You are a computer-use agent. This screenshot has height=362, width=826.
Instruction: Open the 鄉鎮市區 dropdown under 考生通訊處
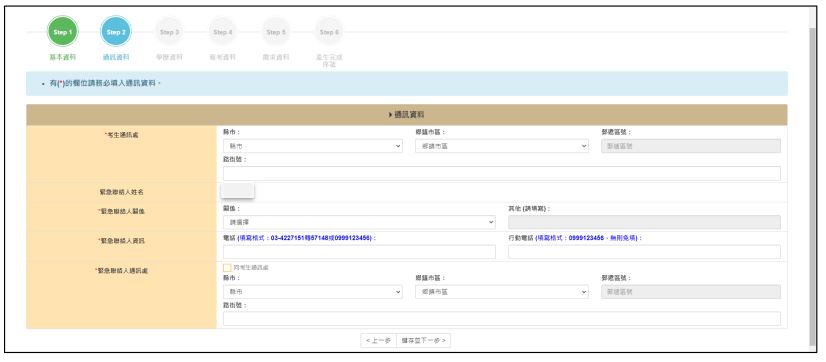click(502, 146)
